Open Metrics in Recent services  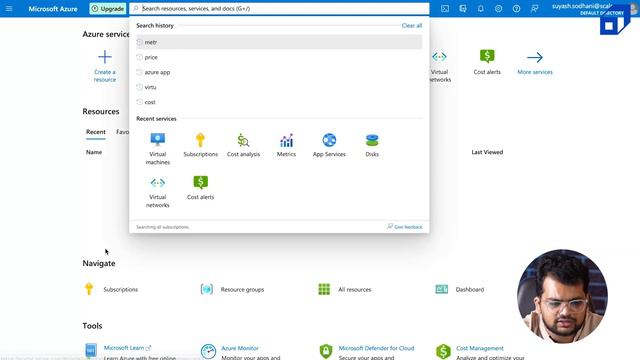(x=286, y=145)
